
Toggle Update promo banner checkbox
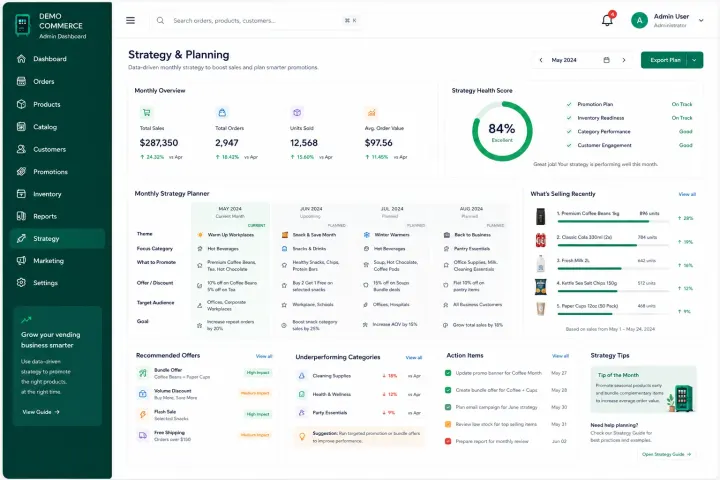(448, 373)
